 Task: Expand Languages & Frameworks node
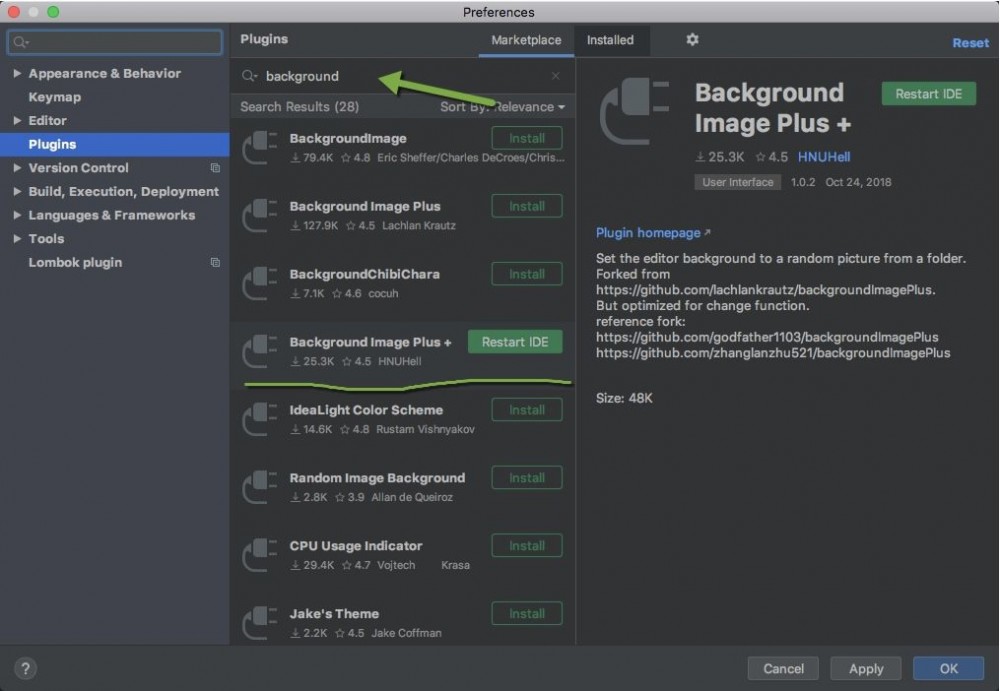click(17, 215)
